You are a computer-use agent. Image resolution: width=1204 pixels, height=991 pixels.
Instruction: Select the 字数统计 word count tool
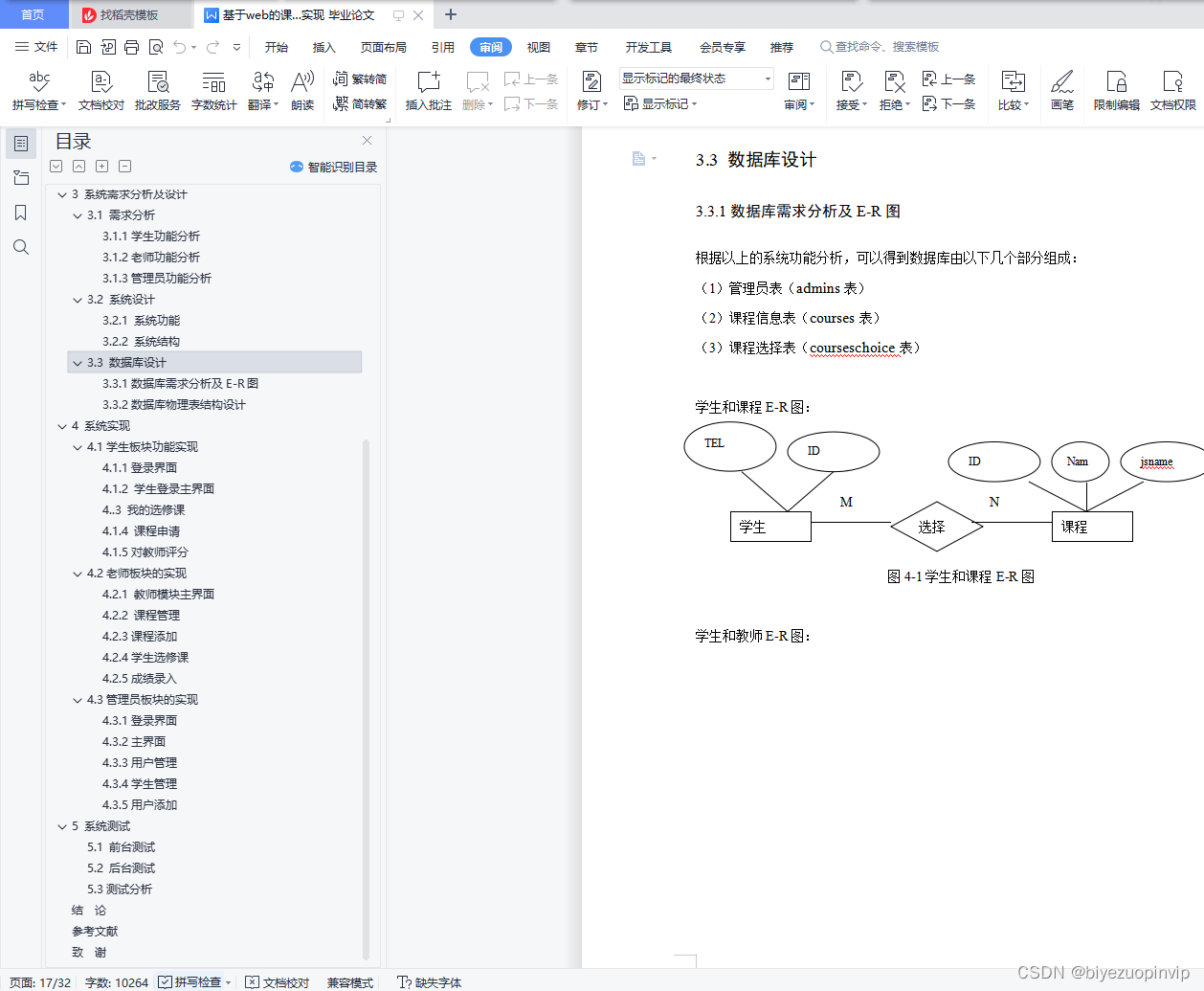(213, 91)
